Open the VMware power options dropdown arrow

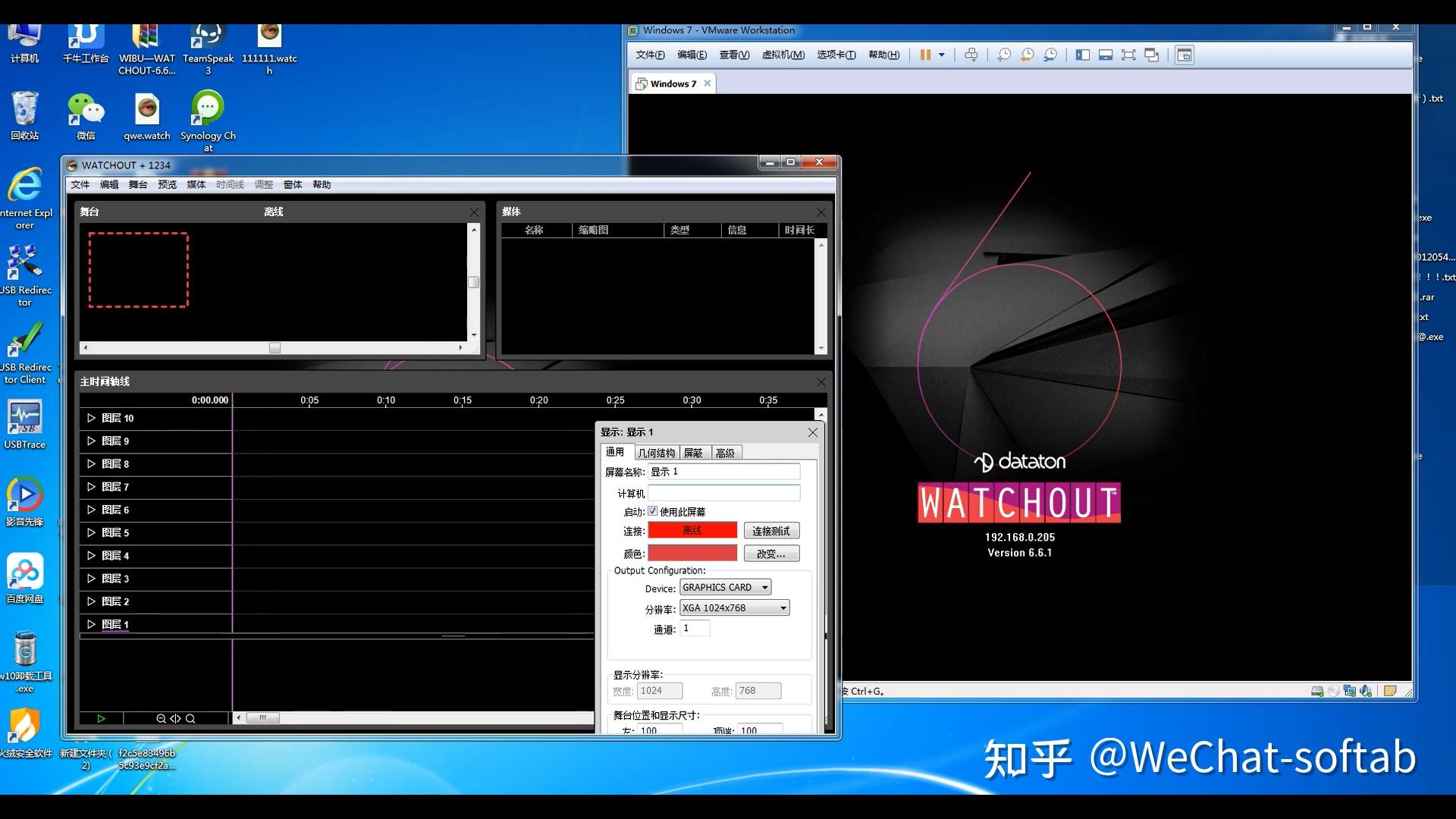tap(942, 55)
